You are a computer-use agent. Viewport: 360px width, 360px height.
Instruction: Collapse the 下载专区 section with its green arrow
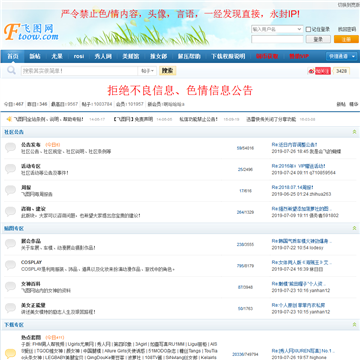coord(354,324)
